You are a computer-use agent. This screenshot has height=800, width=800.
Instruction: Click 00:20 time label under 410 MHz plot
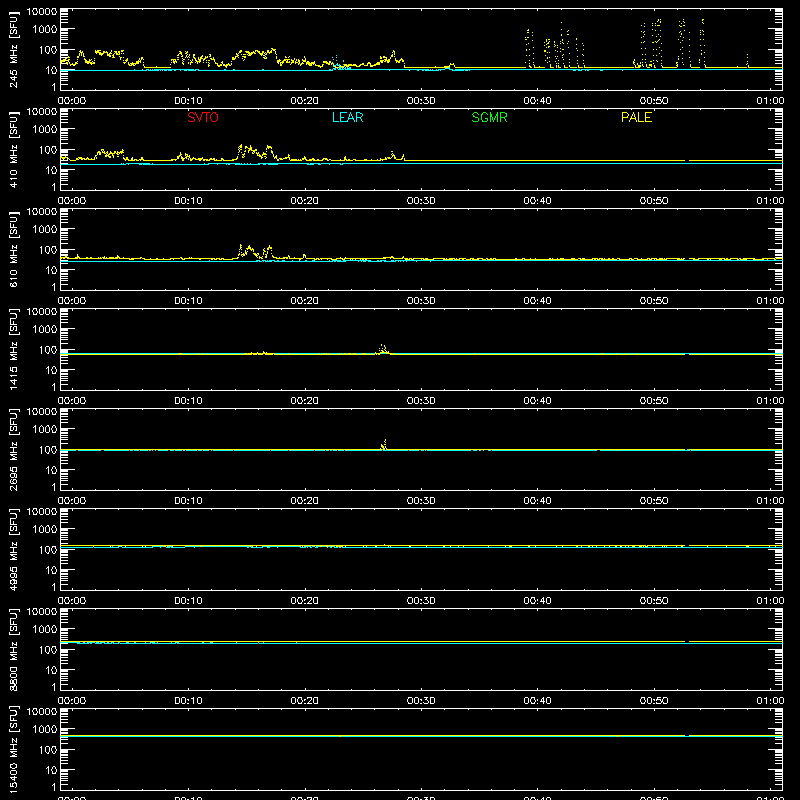[x=305, y=201]
